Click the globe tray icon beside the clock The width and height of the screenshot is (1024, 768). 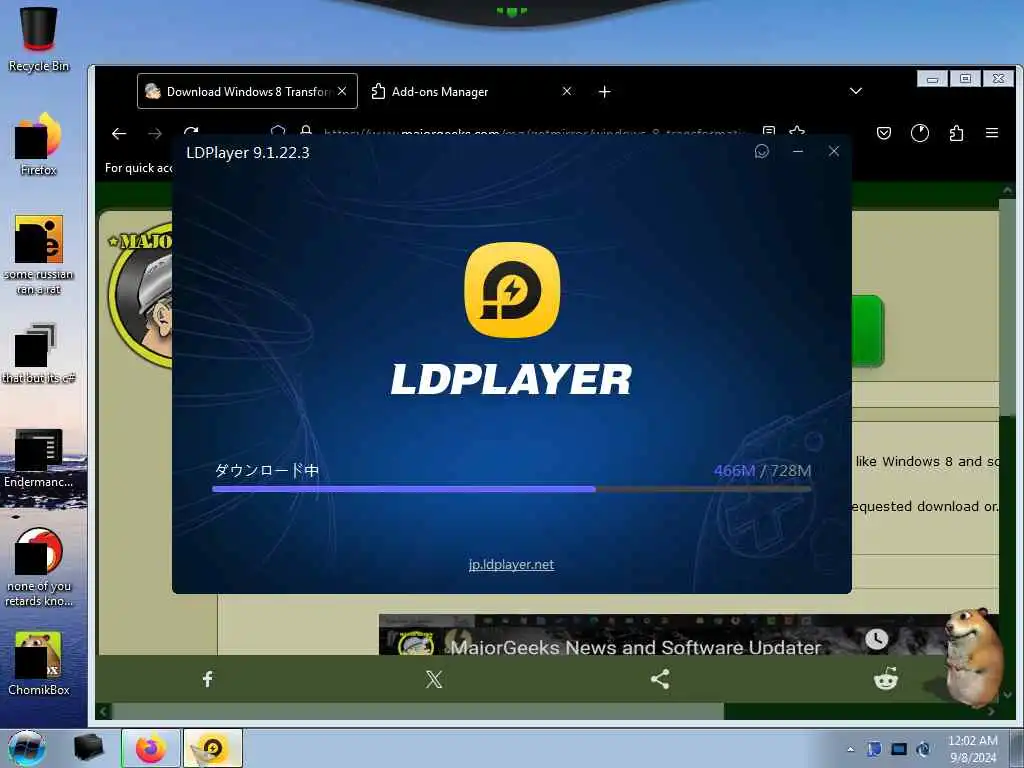(x=923, y=749)
